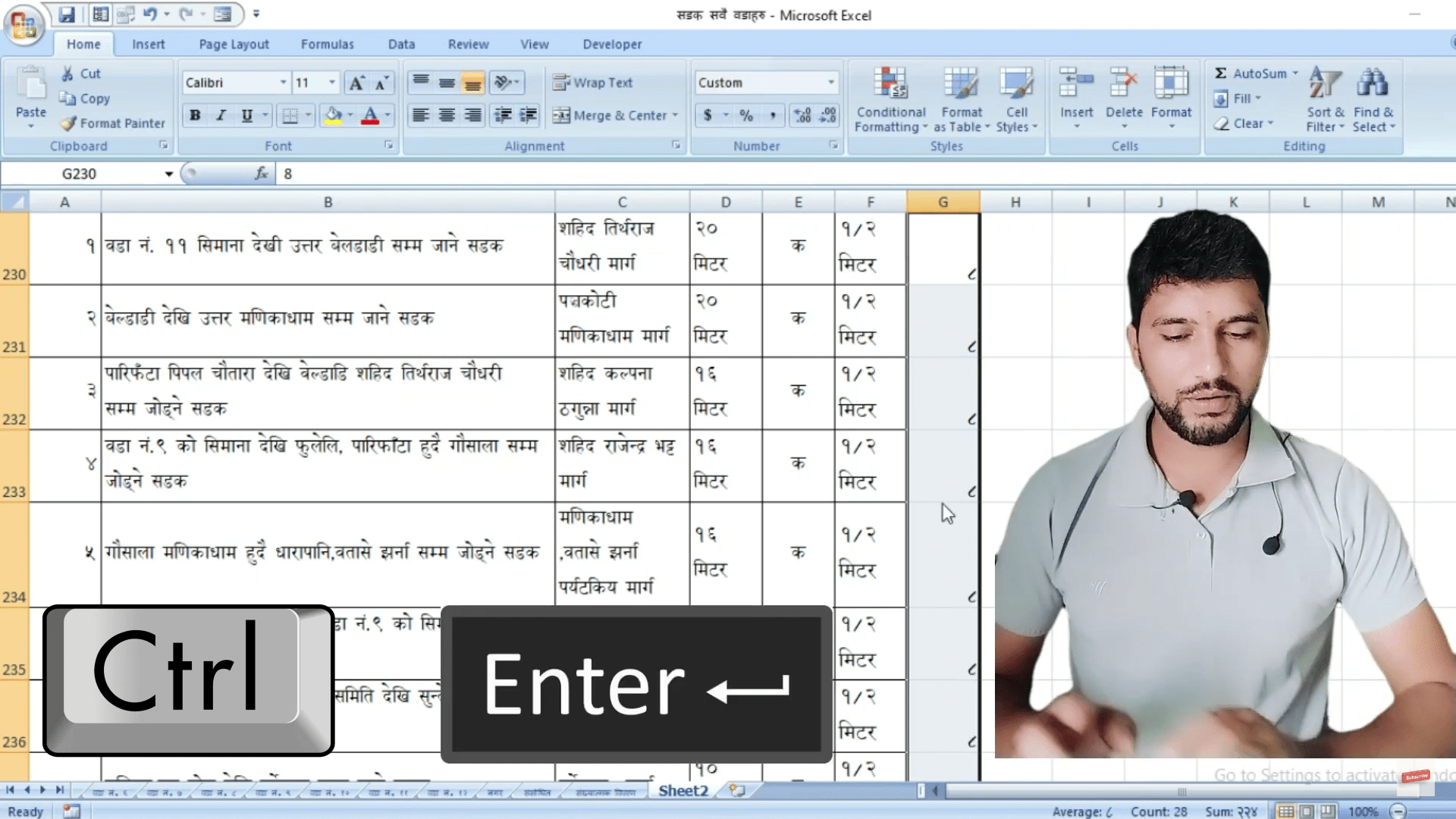
Task: Open the Name Box dropdown arrow
Action: (168, 174)
